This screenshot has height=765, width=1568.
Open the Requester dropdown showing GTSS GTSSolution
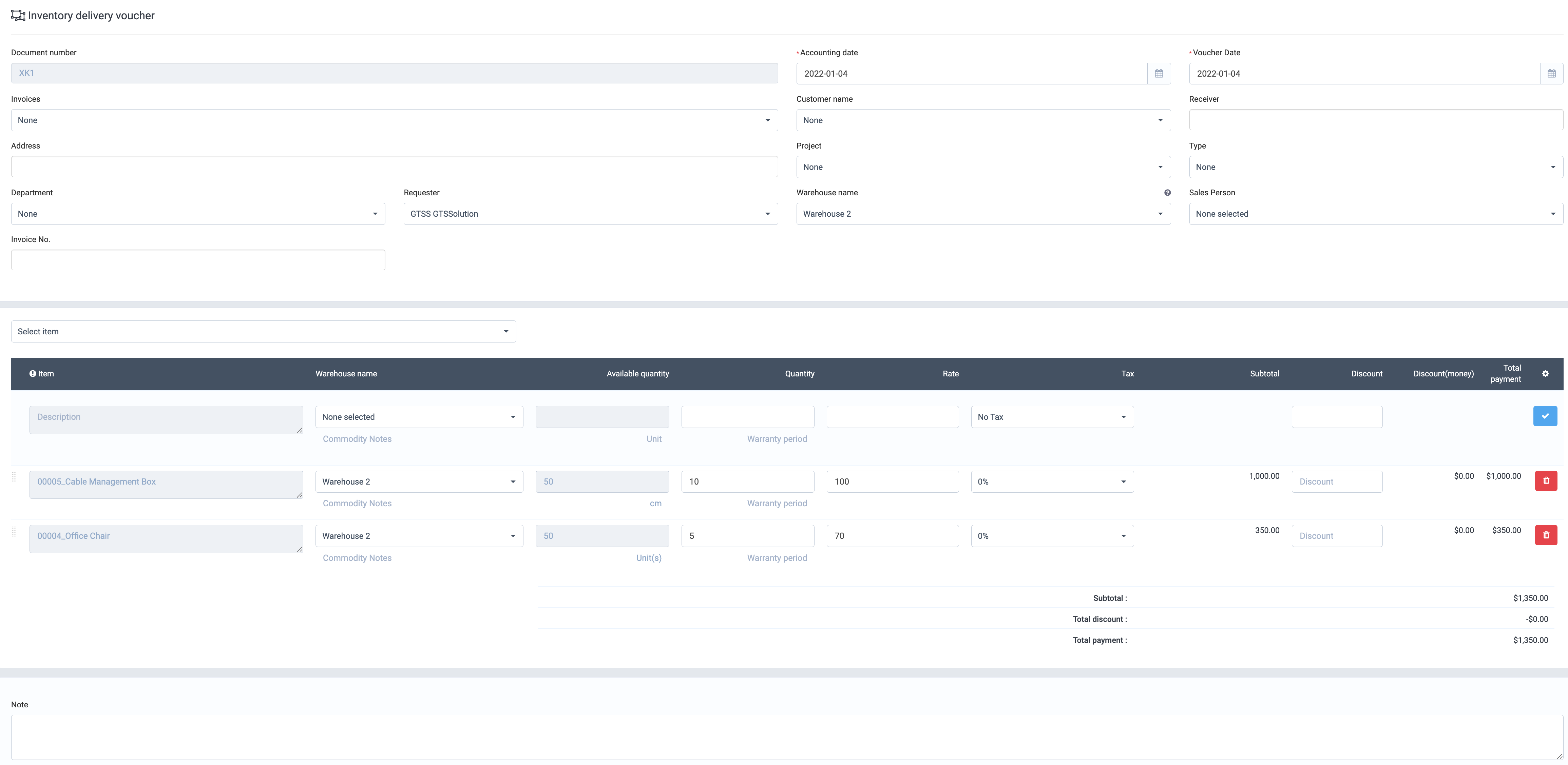(590, 214)
